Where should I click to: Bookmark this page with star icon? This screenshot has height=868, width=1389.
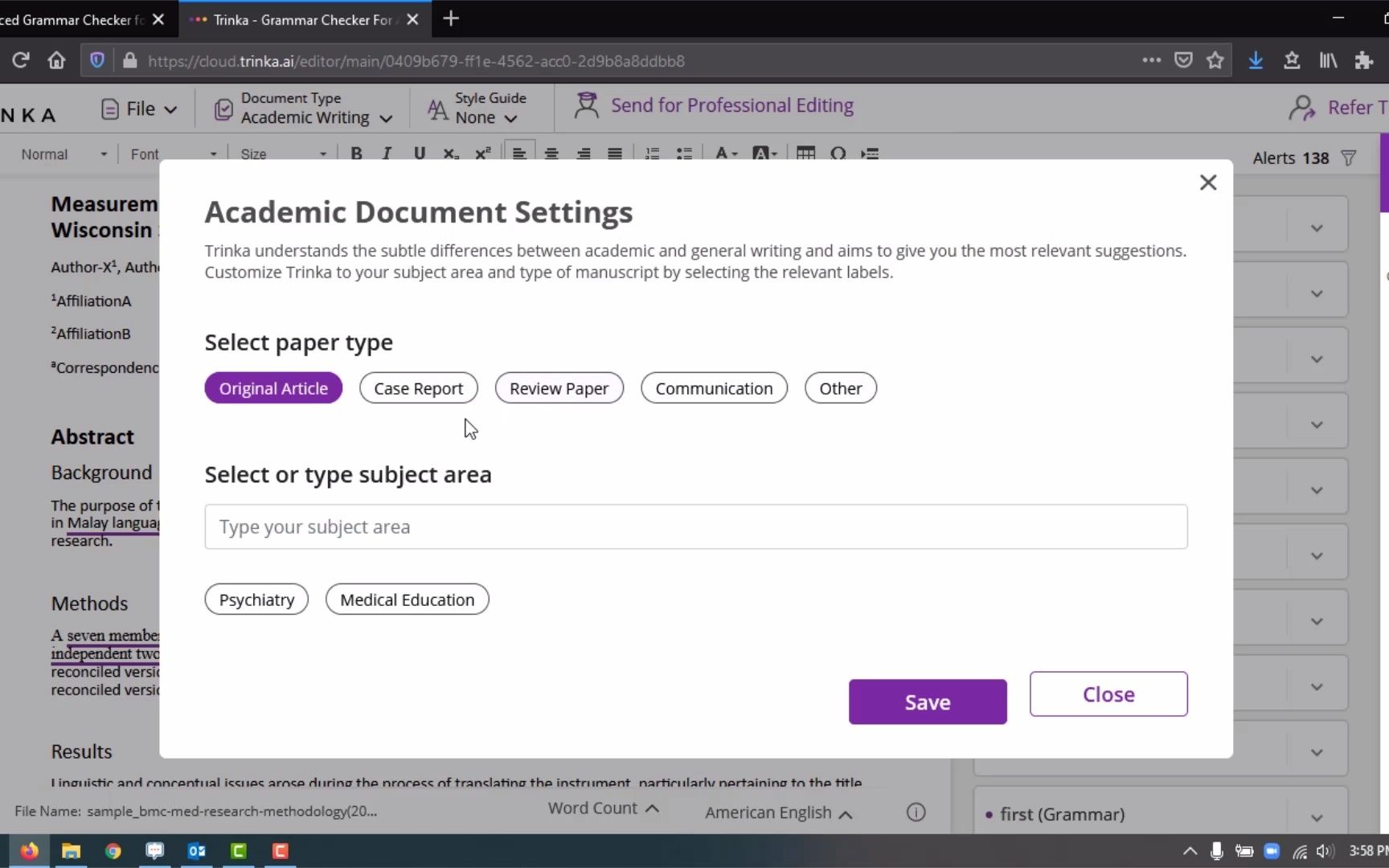click(1215, 60)
